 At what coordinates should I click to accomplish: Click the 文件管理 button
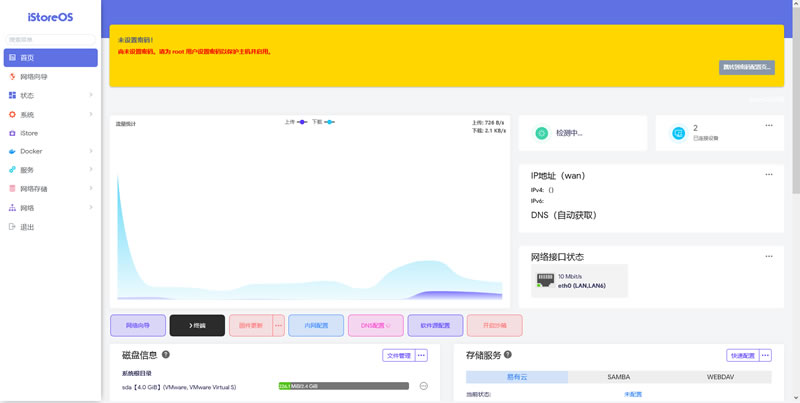[398, 355]
